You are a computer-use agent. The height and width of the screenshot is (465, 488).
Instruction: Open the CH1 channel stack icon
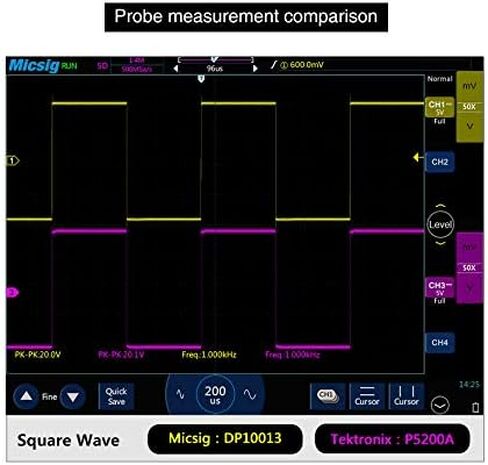pyautogui.click(x=328, y=396)
